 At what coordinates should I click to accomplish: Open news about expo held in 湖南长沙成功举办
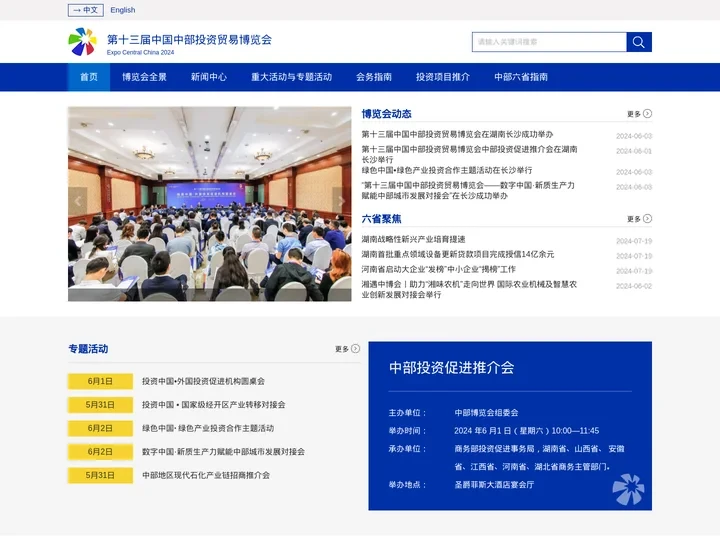pyautogui.click(x=457, y=135)
